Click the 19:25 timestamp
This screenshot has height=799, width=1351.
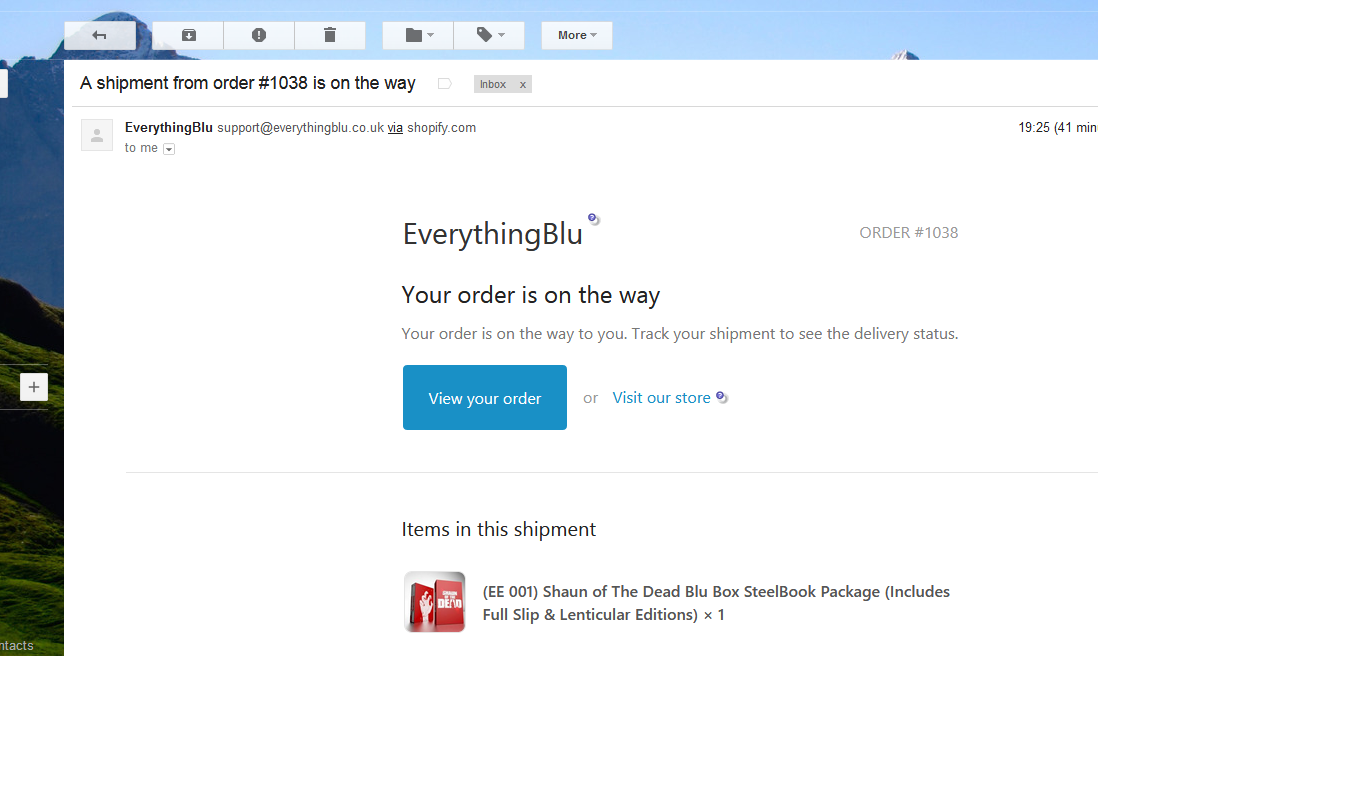point(1058,128)
